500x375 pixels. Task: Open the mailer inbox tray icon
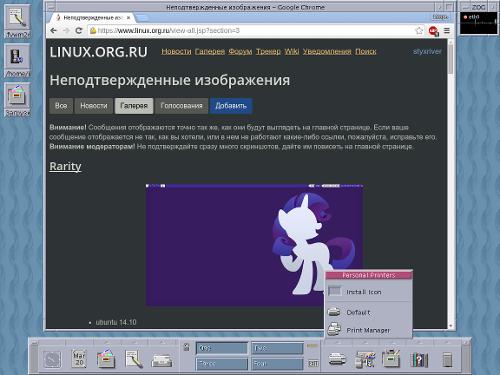(x=162, y=360)
